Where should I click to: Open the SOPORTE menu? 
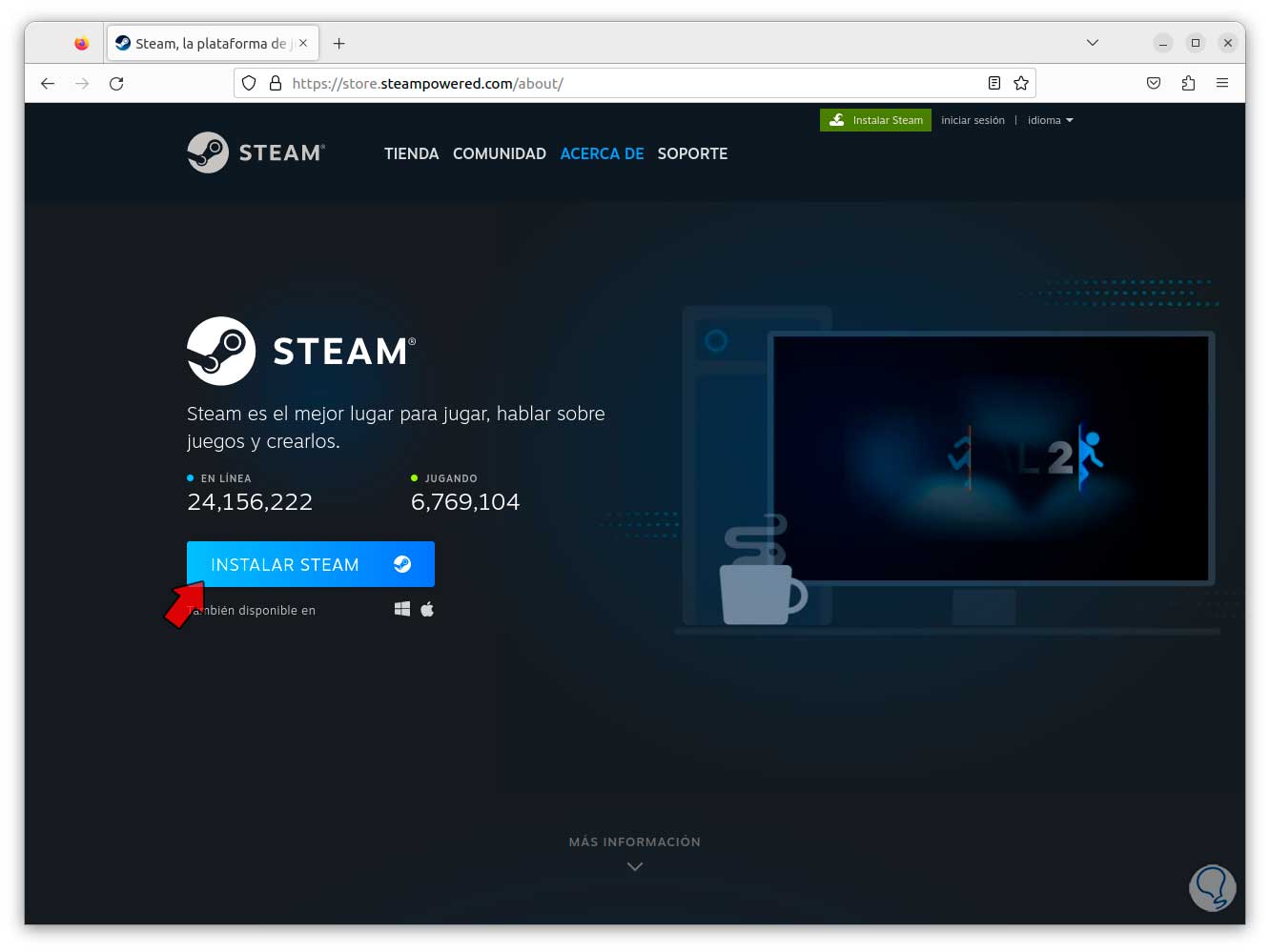coord(692,153)
